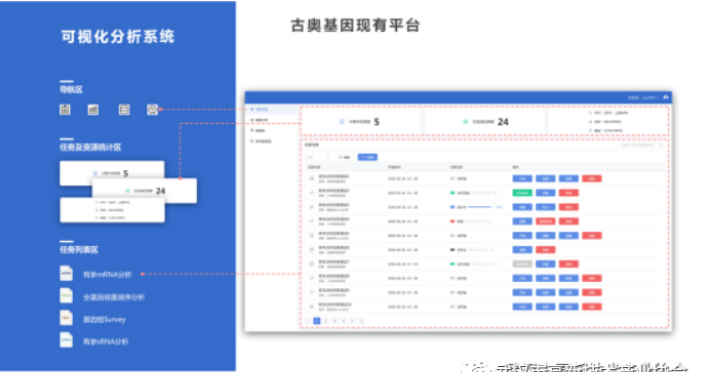Click the user avatar icon in platform header

click(x=665, y=97)
